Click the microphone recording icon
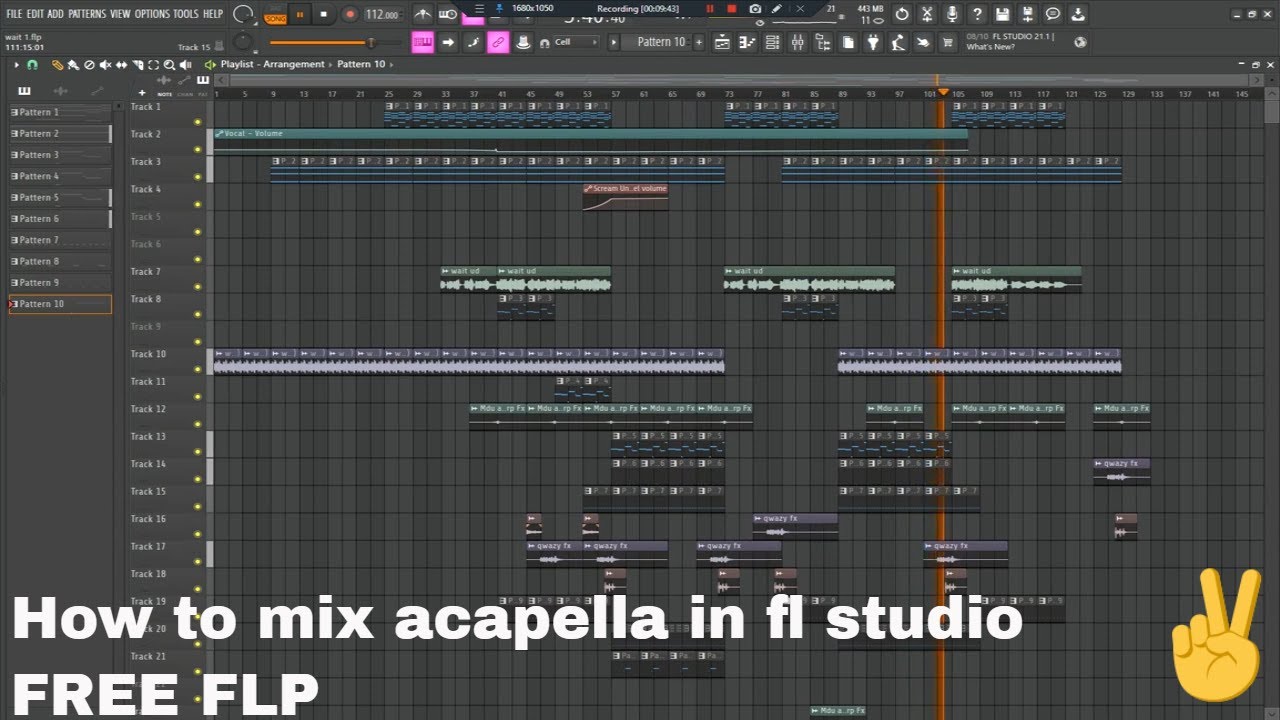Screen dimensions: 1280x720 pos(952,13)
